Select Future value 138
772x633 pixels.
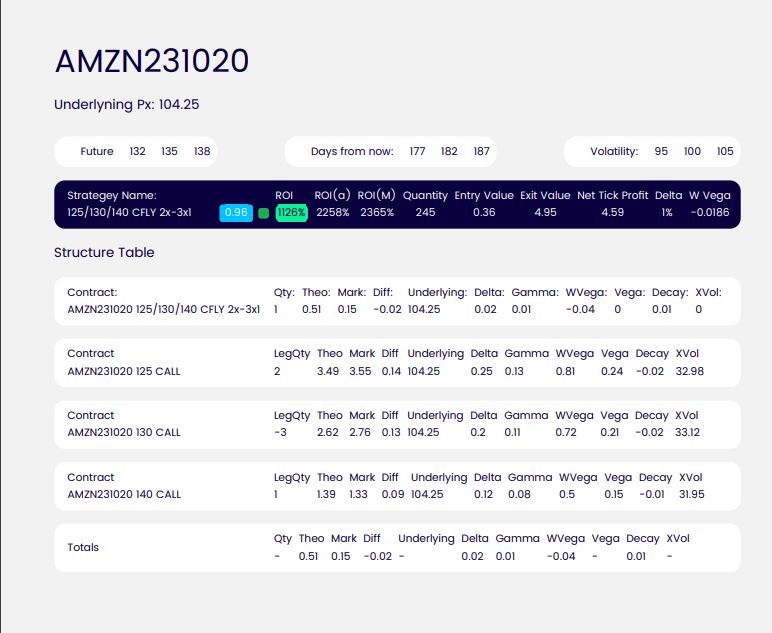202,152
